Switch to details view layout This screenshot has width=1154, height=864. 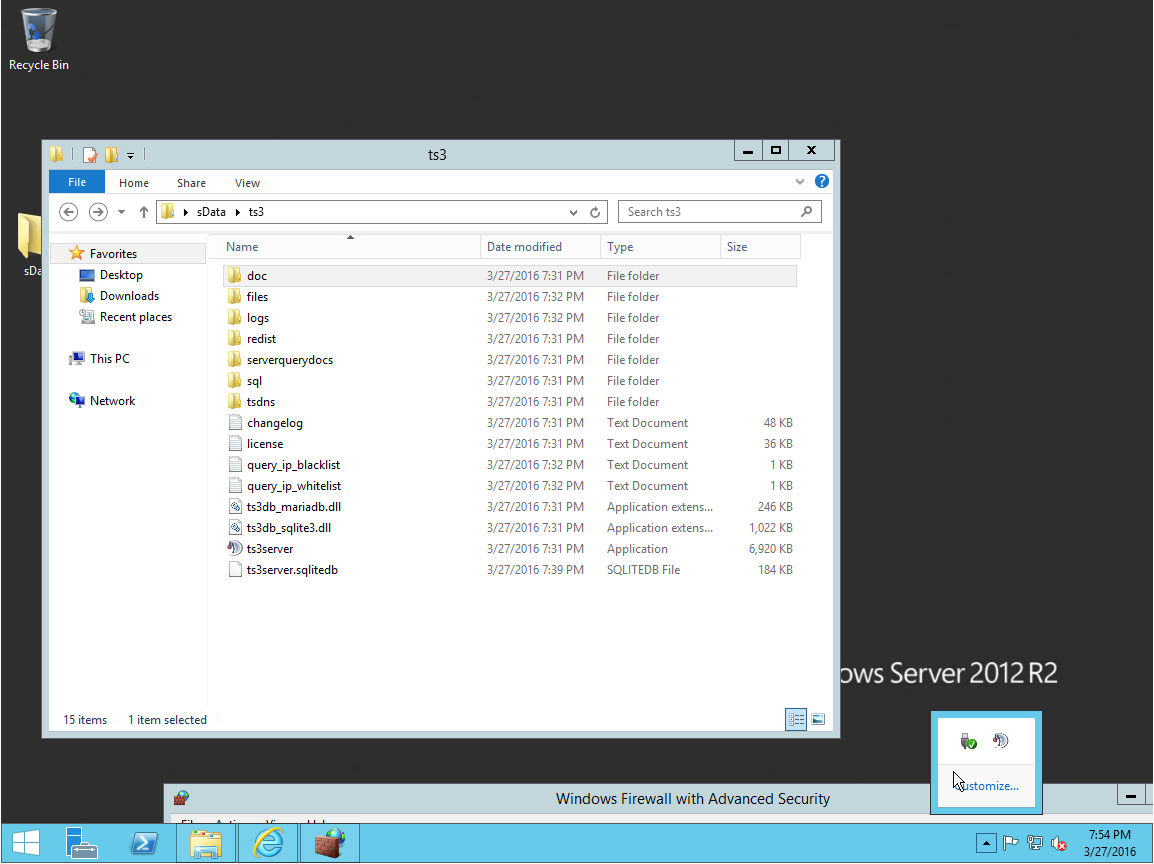pos(796,719)
